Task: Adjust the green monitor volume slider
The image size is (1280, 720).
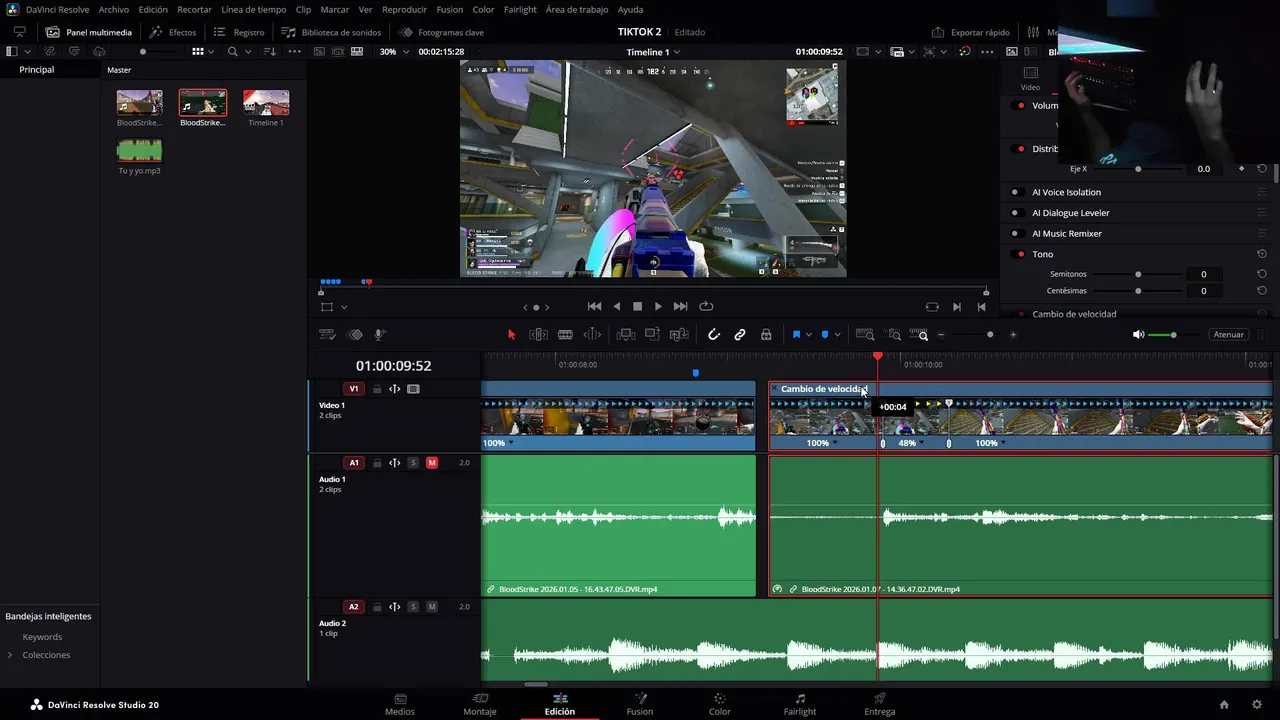Action: (1173, 335)
